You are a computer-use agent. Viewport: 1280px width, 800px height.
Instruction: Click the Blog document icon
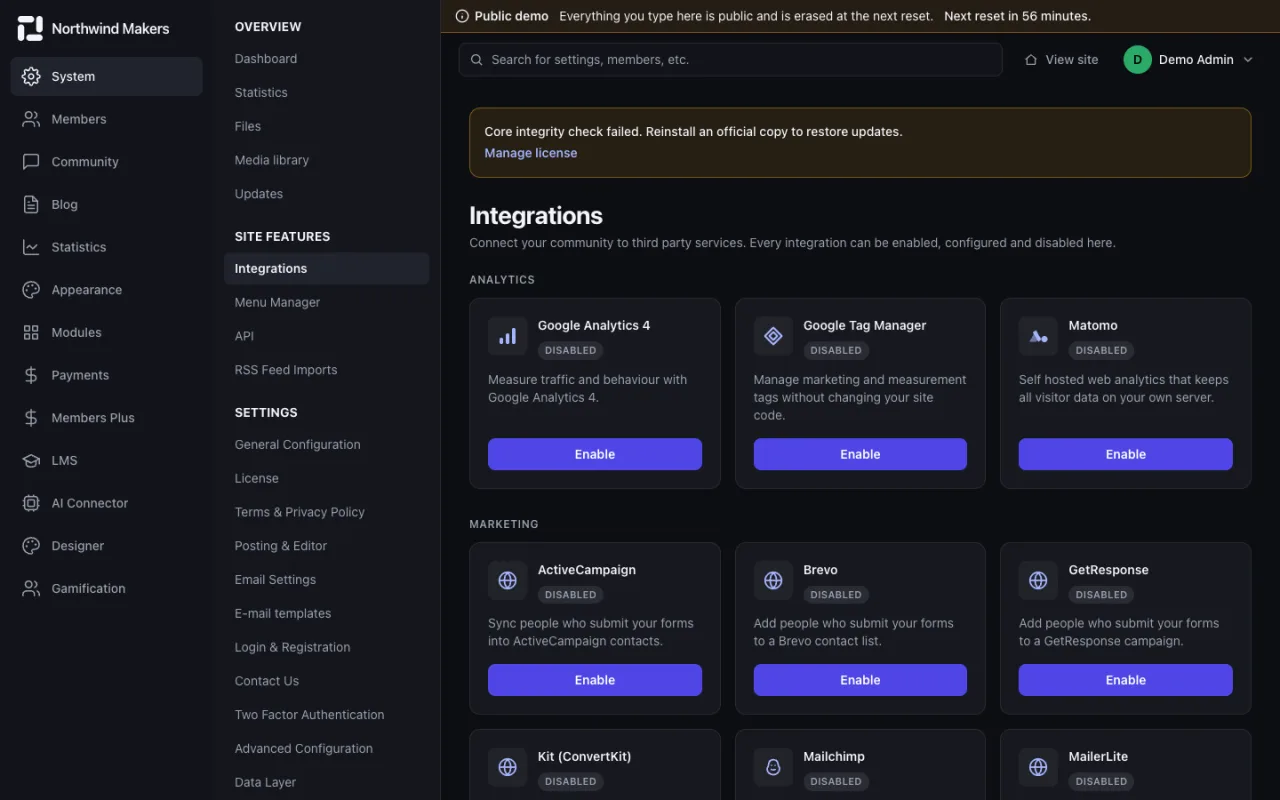click(x=31, y=204)
